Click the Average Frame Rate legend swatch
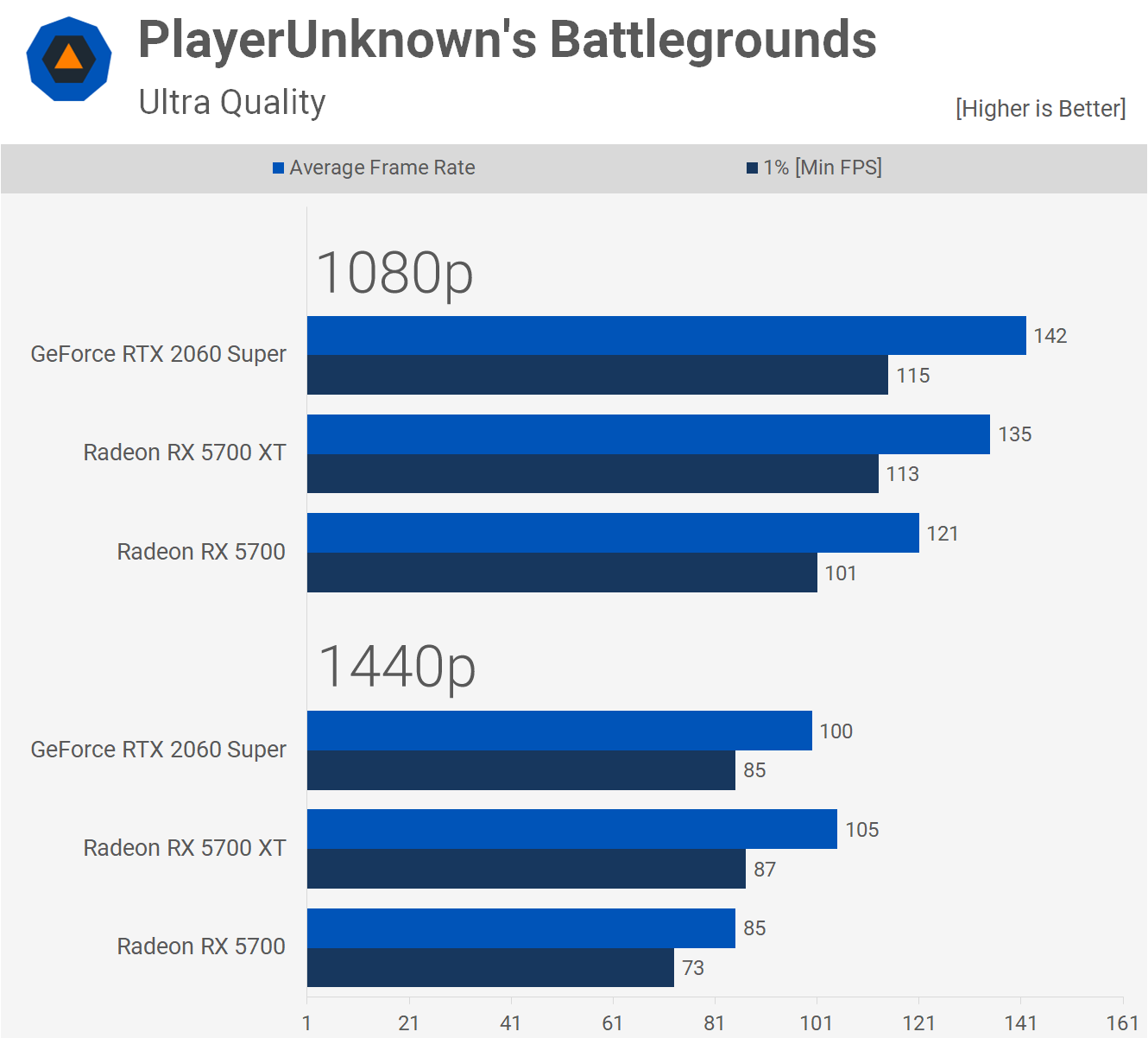This screenshot has height=1038, width=1148. 278,168
